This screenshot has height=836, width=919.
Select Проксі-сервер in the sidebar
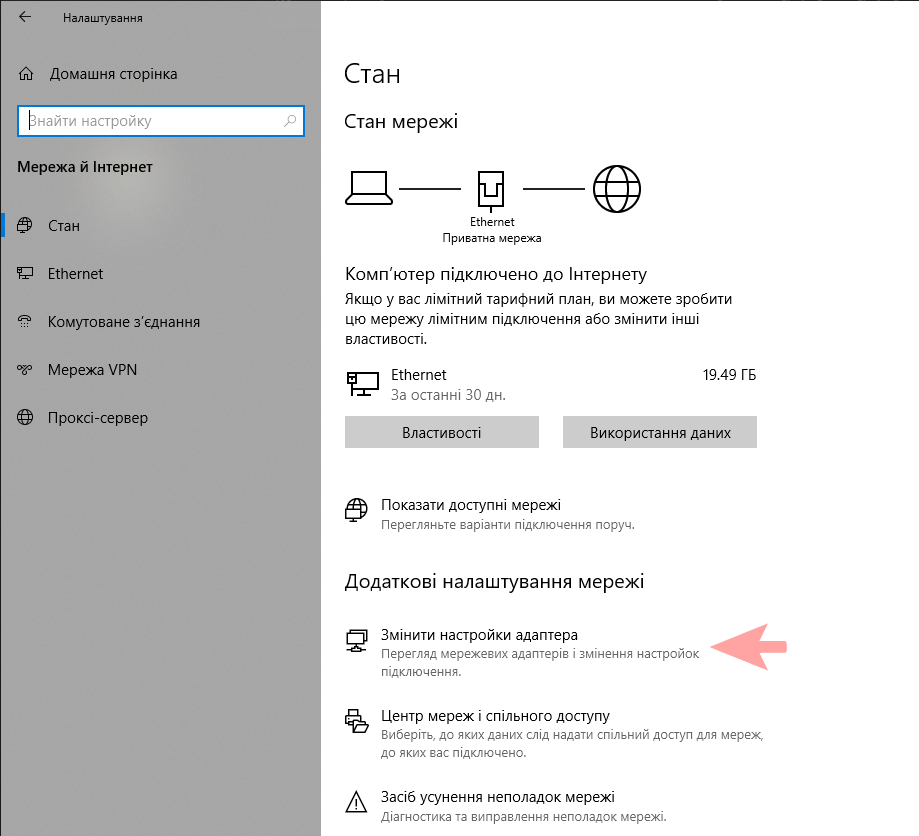coord(97,417)
